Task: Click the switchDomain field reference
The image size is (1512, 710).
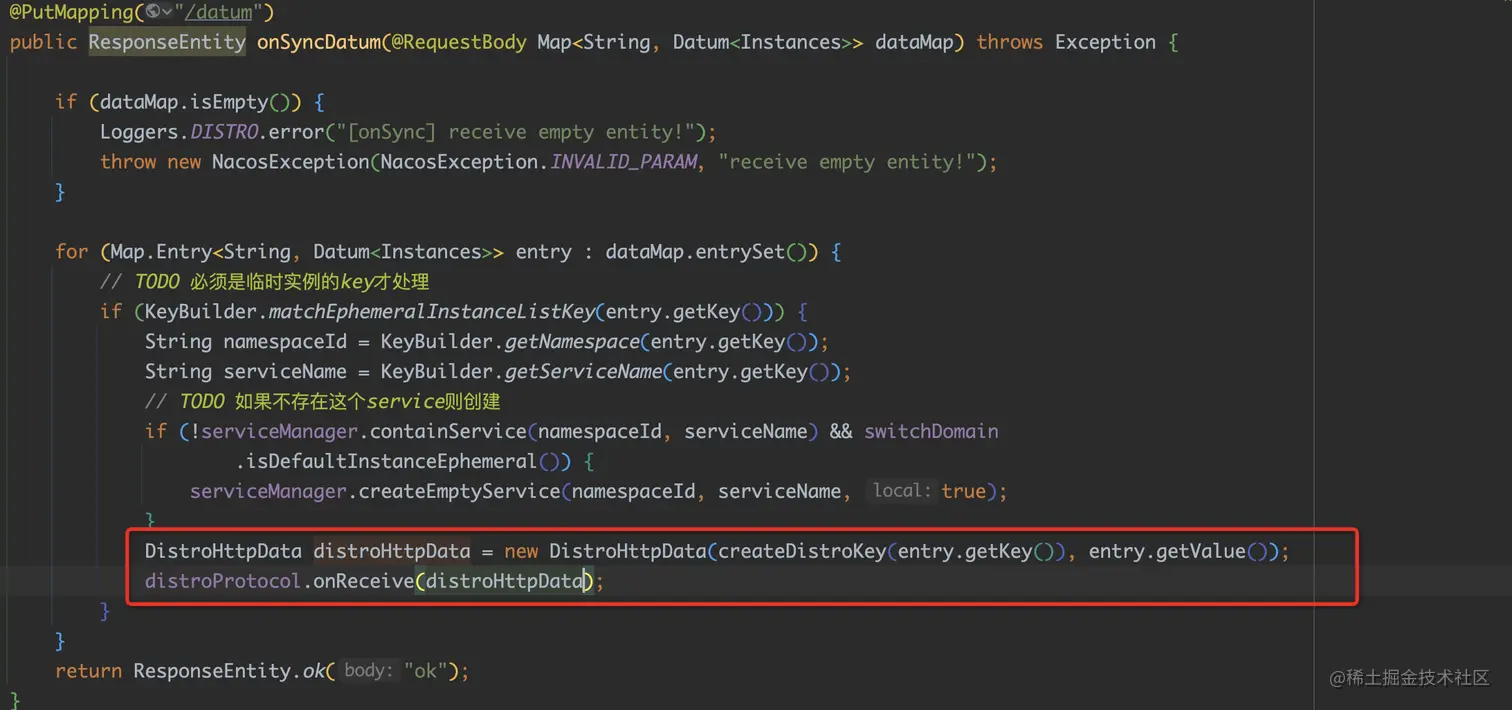Action: 932,432
